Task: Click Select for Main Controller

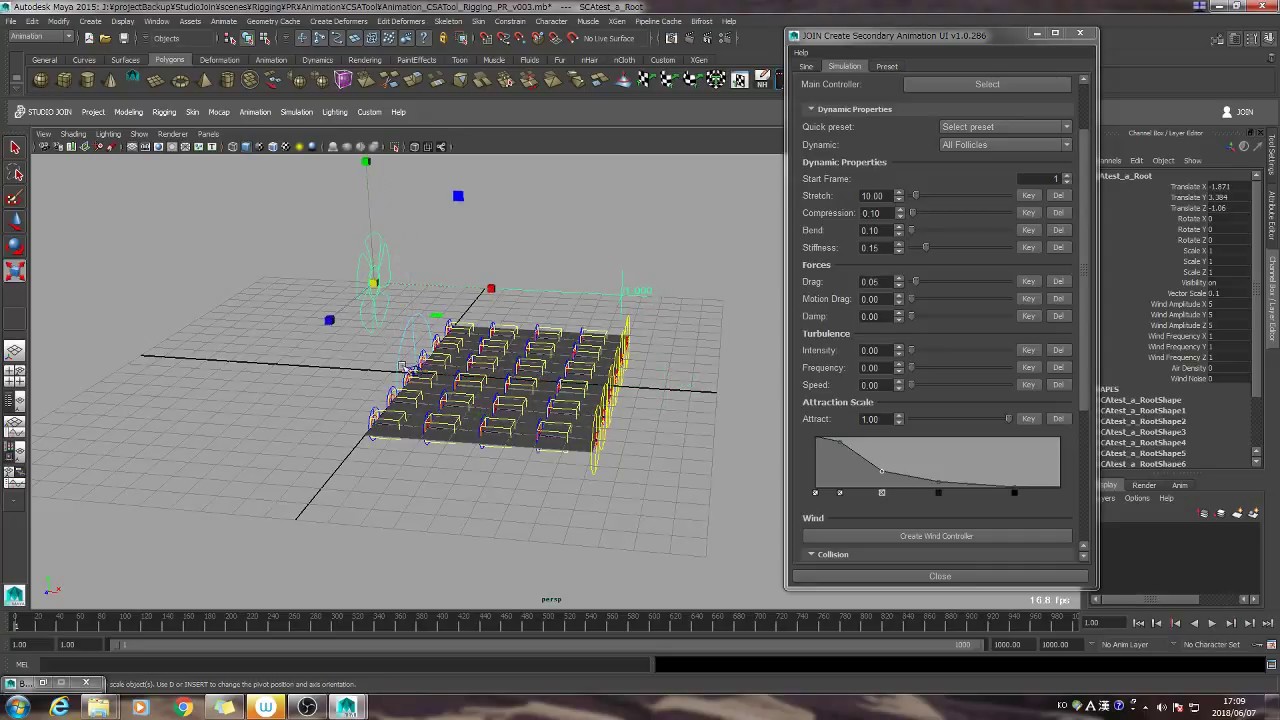Action: [x=987, y=84]
